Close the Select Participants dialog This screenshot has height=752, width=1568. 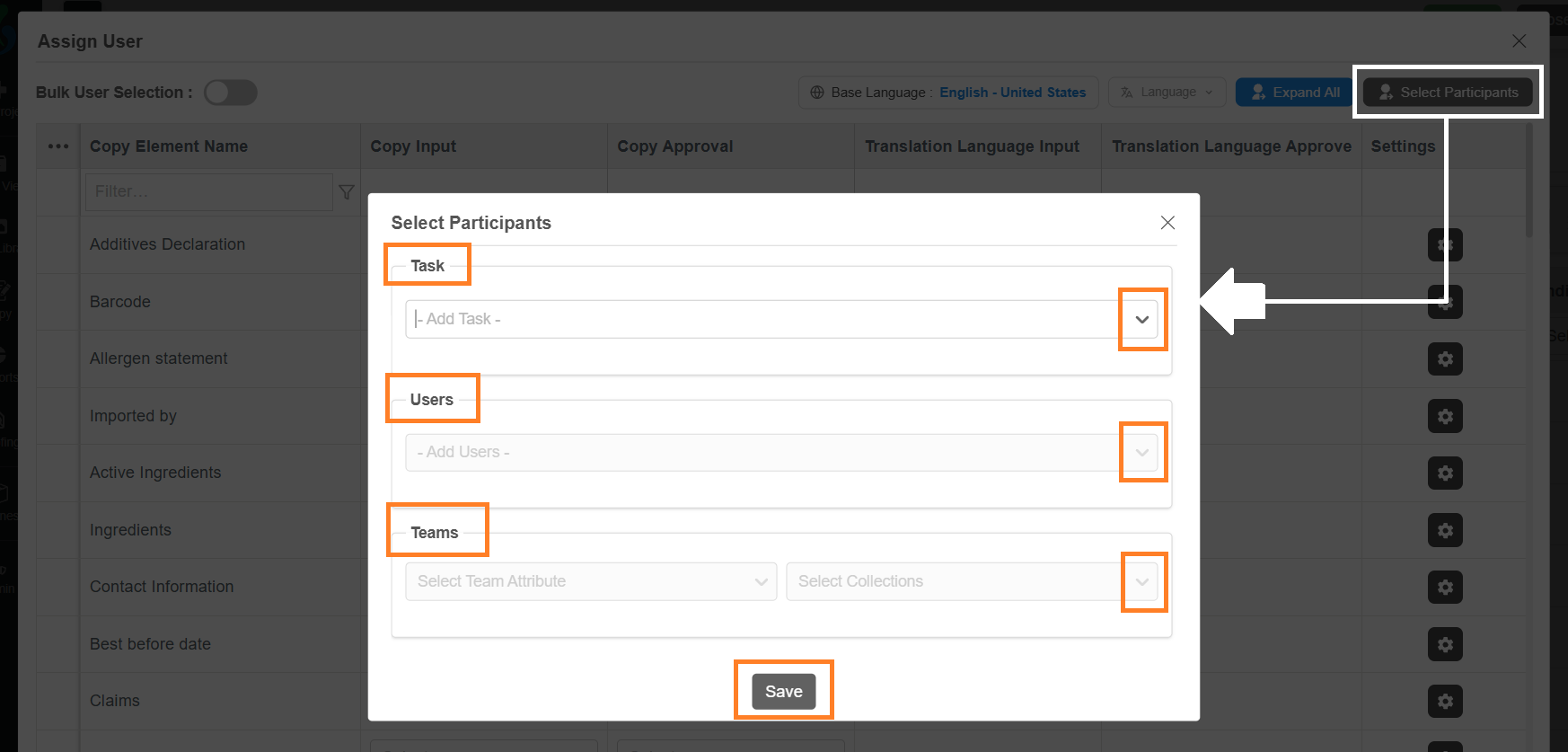1167,222
